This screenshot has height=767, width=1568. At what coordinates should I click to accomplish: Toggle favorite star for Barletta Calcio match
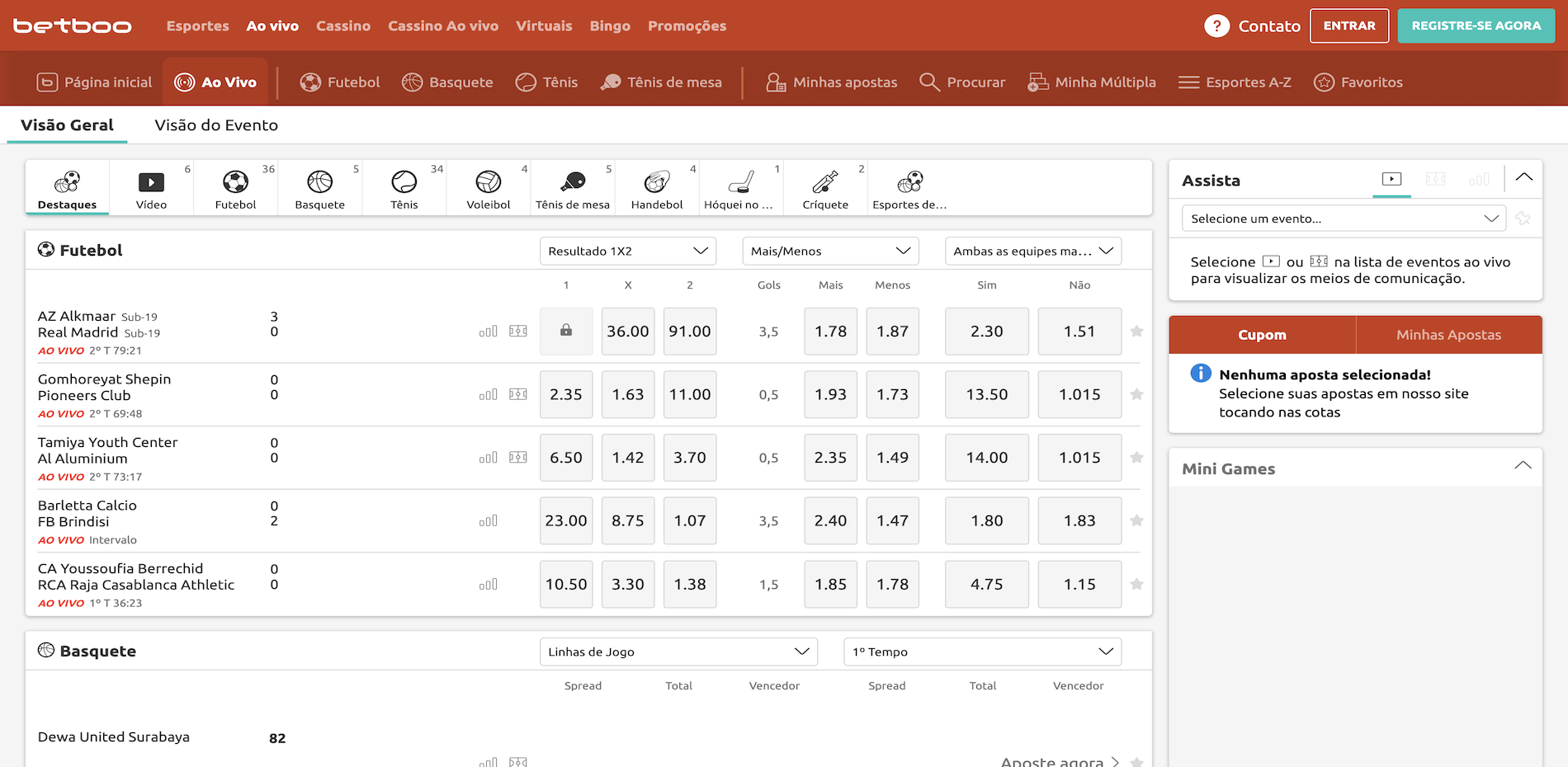(1136, 521)
